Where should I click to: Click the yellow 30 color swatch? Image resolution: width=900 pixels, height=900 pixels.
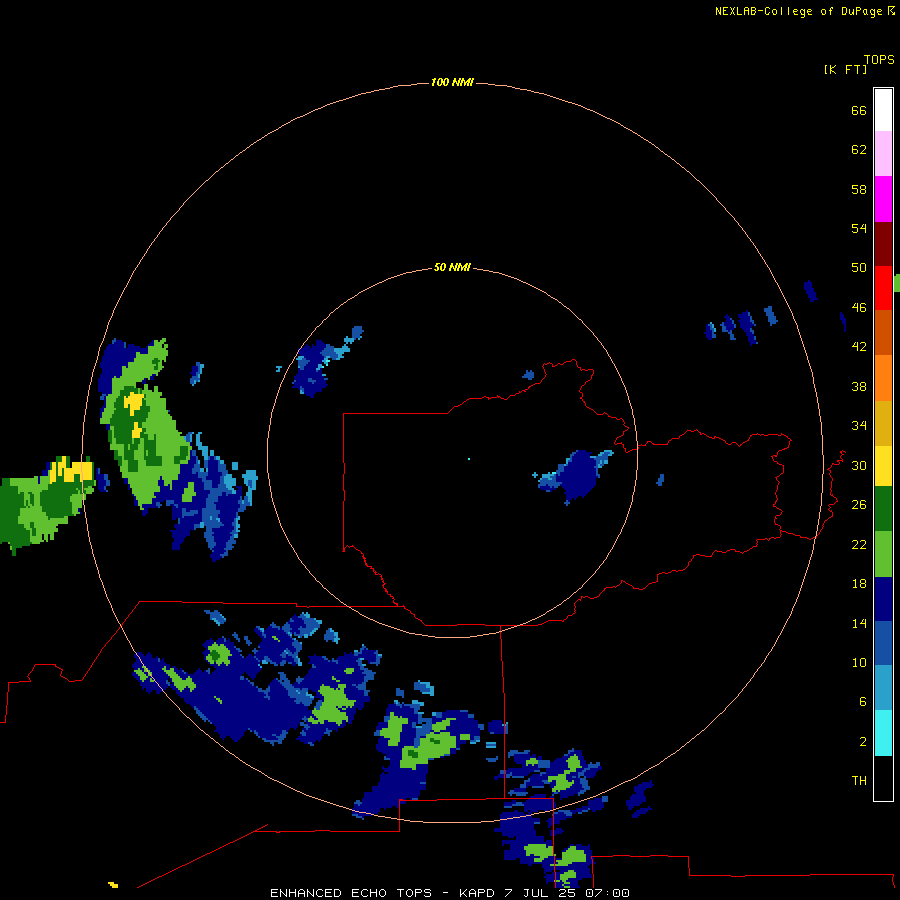point(883,466)
